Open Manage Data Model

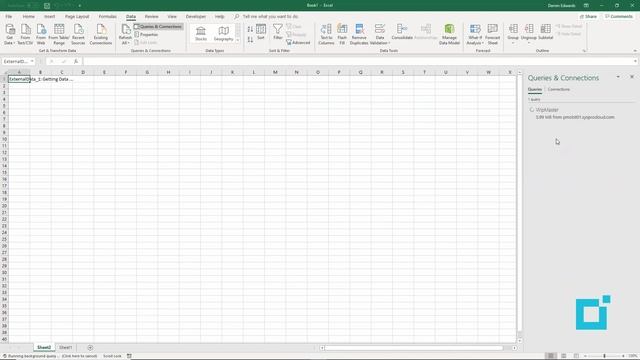tap(449, 34)
